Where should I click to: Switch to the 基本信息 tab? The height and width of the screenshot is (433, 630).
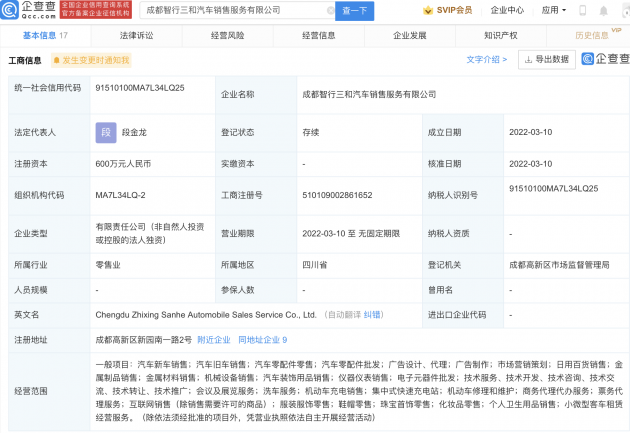45,35
